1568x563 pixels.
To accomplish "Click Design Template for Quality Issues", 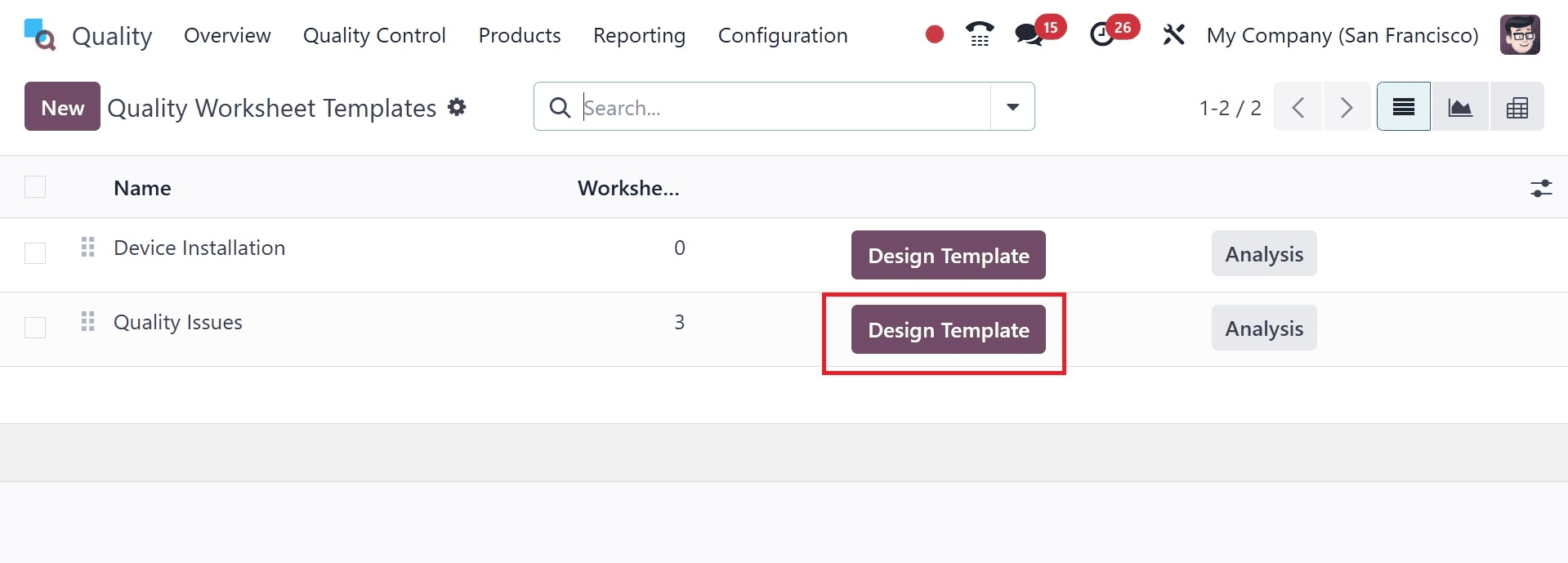I will tap(949, 329).
